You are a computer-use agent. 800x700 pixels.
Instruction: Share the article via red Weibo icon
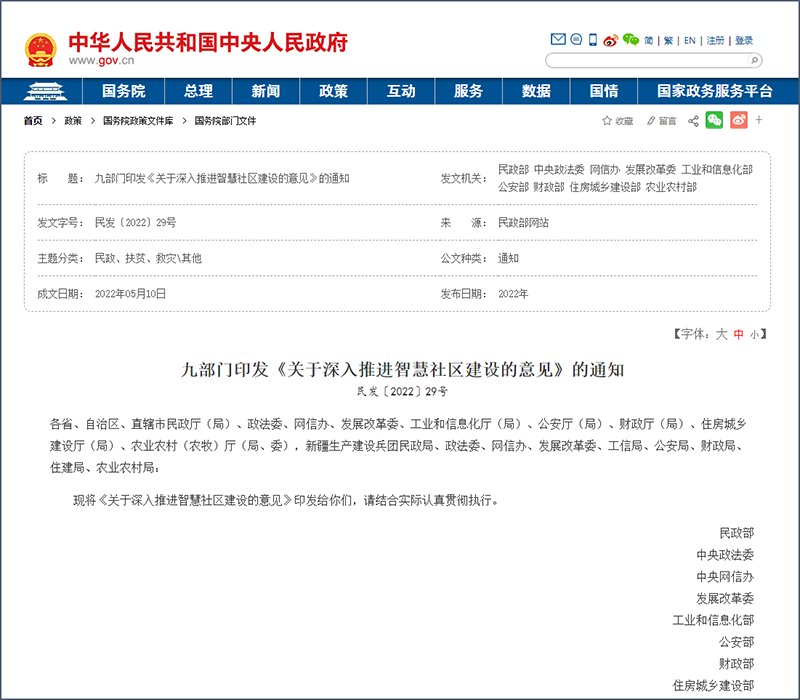pyautogui.click(x=738, y=119)
